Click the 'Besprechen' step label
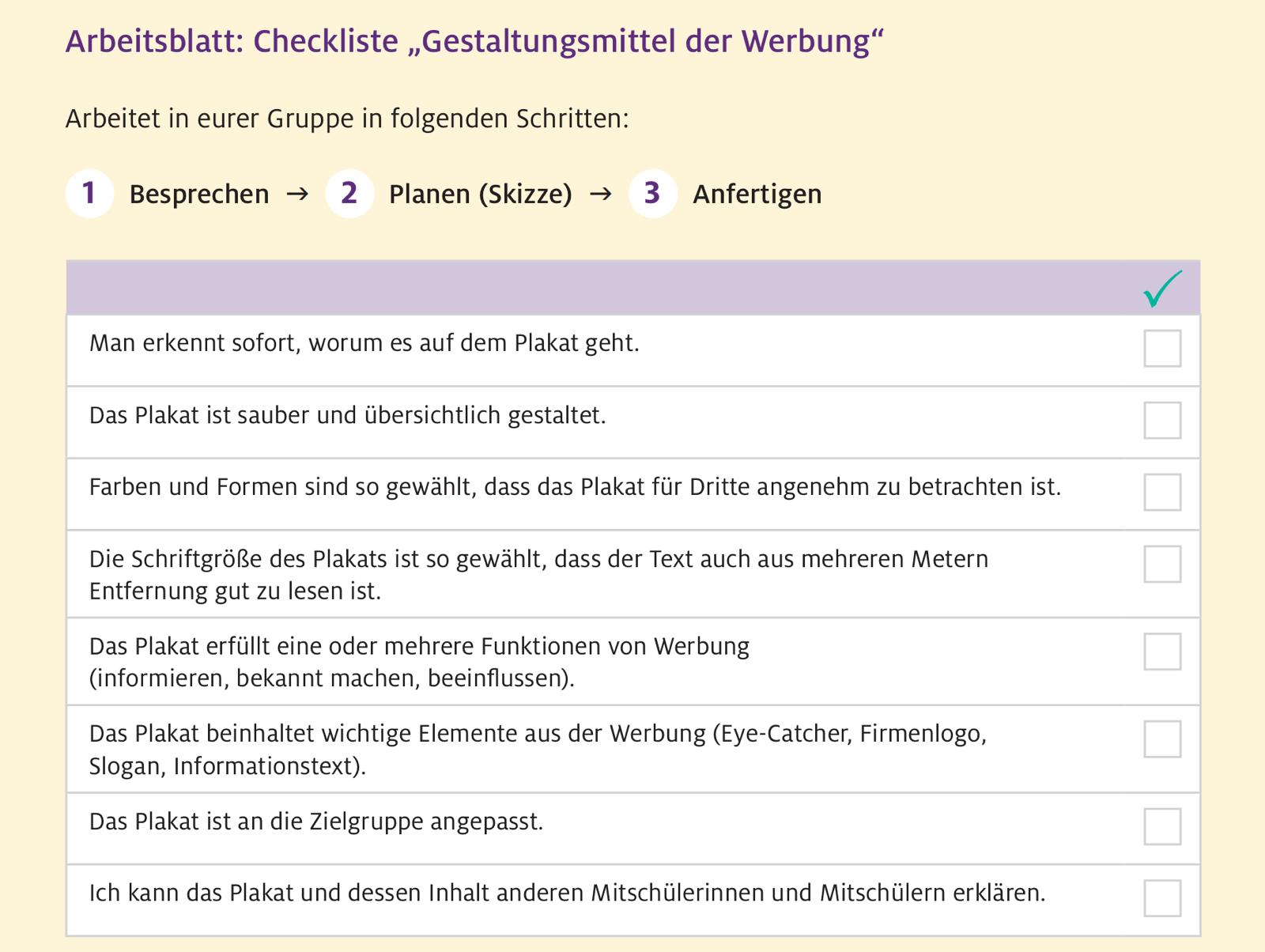The image size is (1265, 952). click(199, 195)
